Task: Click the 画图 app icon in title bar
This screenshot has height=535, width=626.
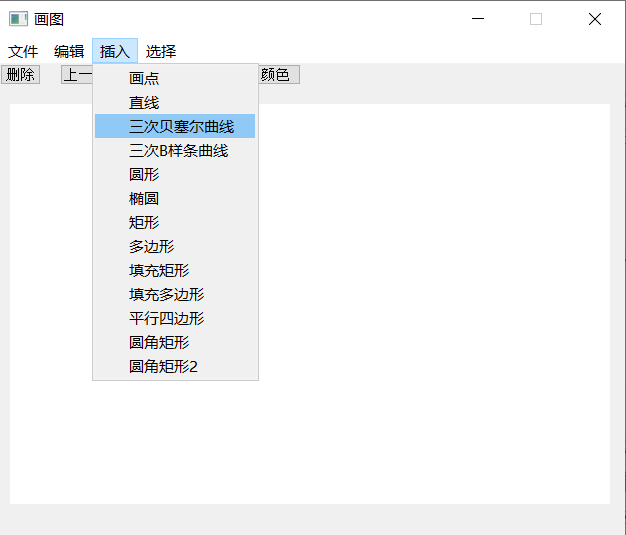Action: [x=18, y=19]
